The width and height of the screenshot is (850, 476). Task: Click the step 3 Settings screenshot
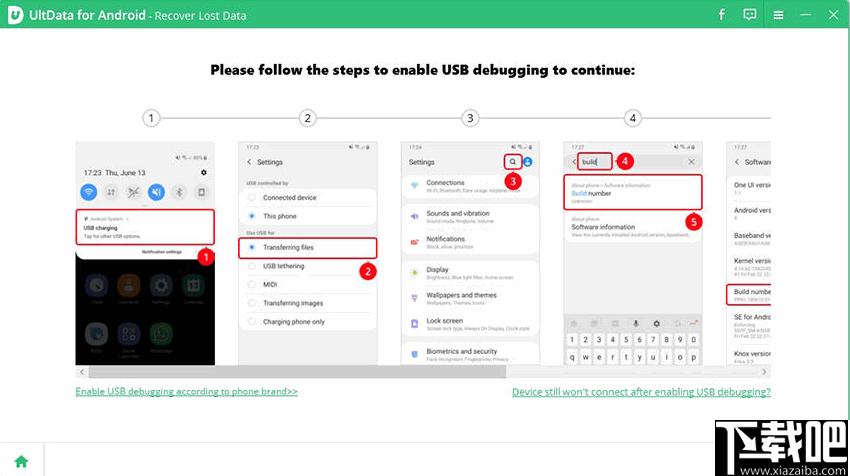click(x=471, y=253)
